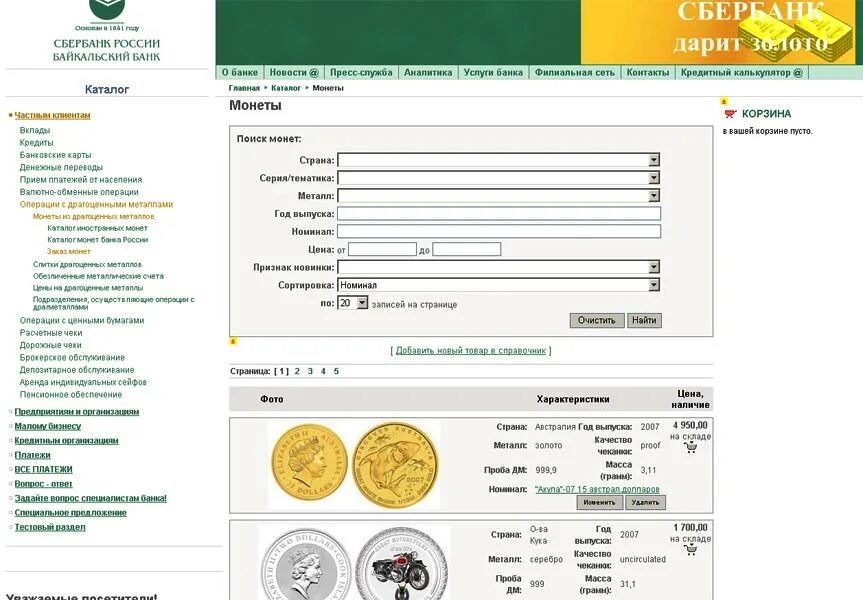Open Монеты из драгоценных металлов

pyautogui.click(x=94, y=216)
